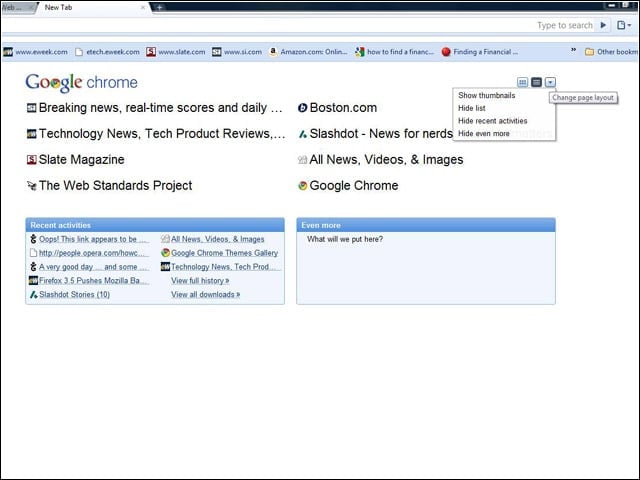This screenshot has width=640, height=480.
Task: Open Oops! This link appears to be recent item
Action: (x=94, y=239)
